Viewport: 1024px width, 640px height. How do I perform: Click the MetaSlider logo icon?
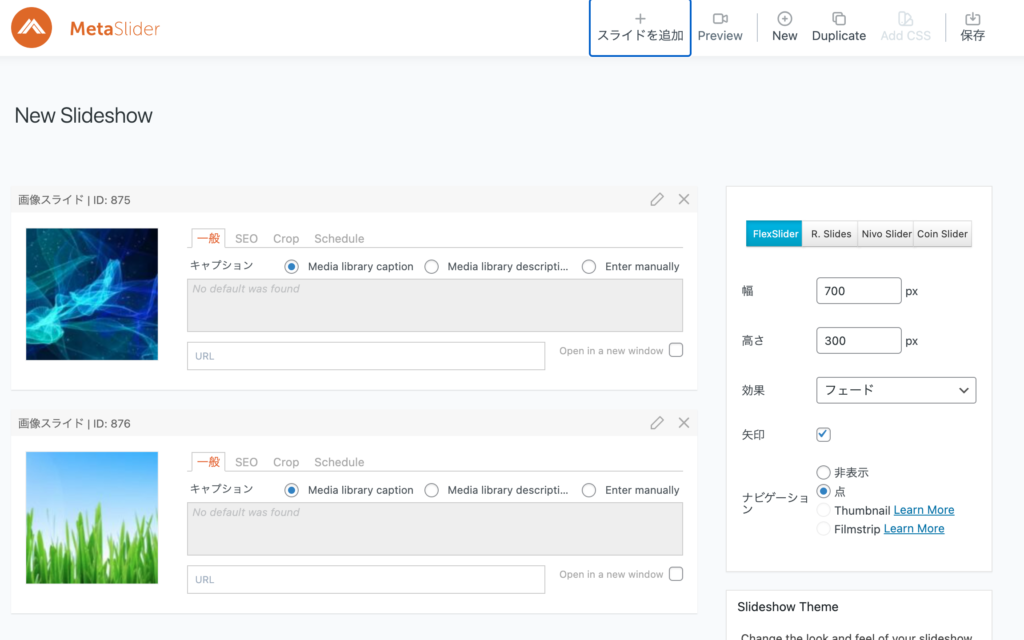click(x=31, y=28)
